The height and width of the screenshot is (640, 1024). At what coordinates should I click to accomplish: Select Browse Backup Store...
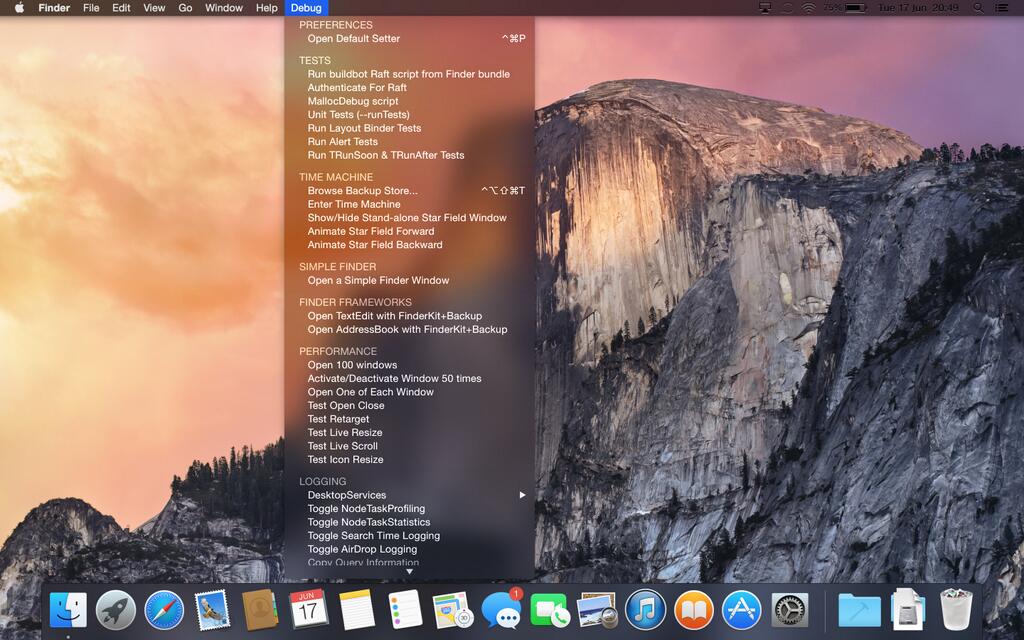pos(409,191)
